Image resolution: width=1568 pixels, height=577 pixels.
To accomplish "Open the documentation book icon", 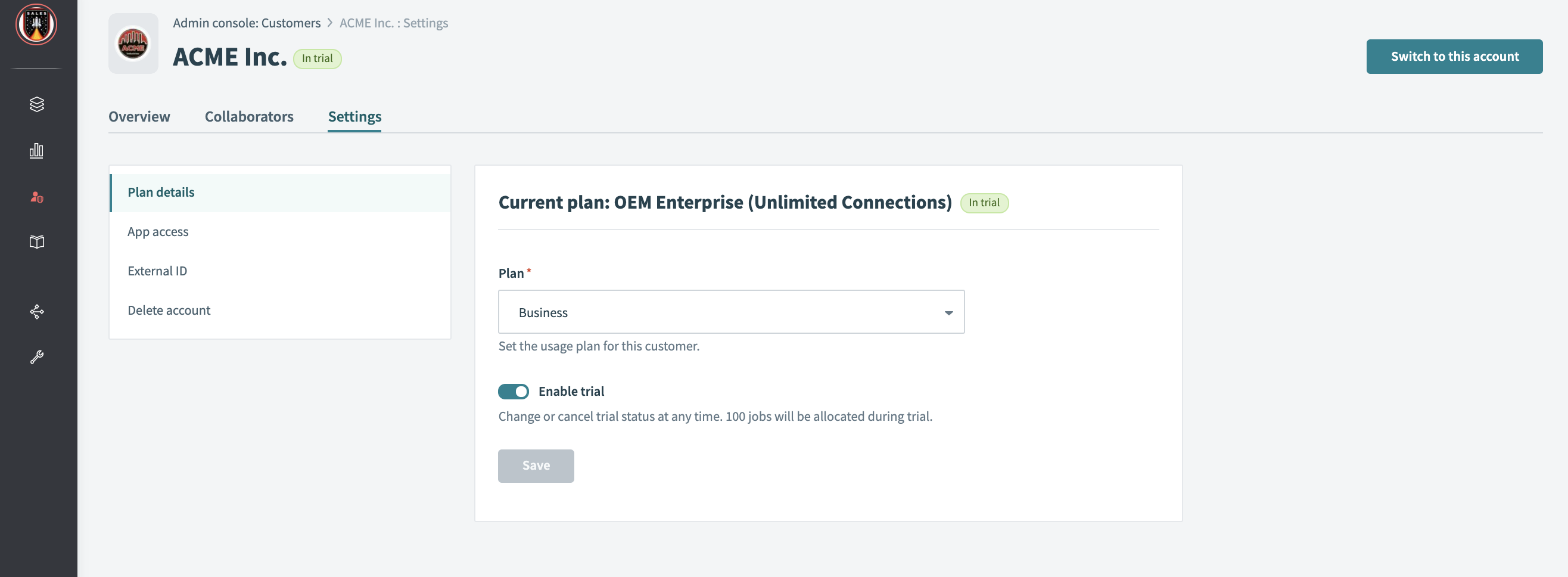I will click(36, 242).
